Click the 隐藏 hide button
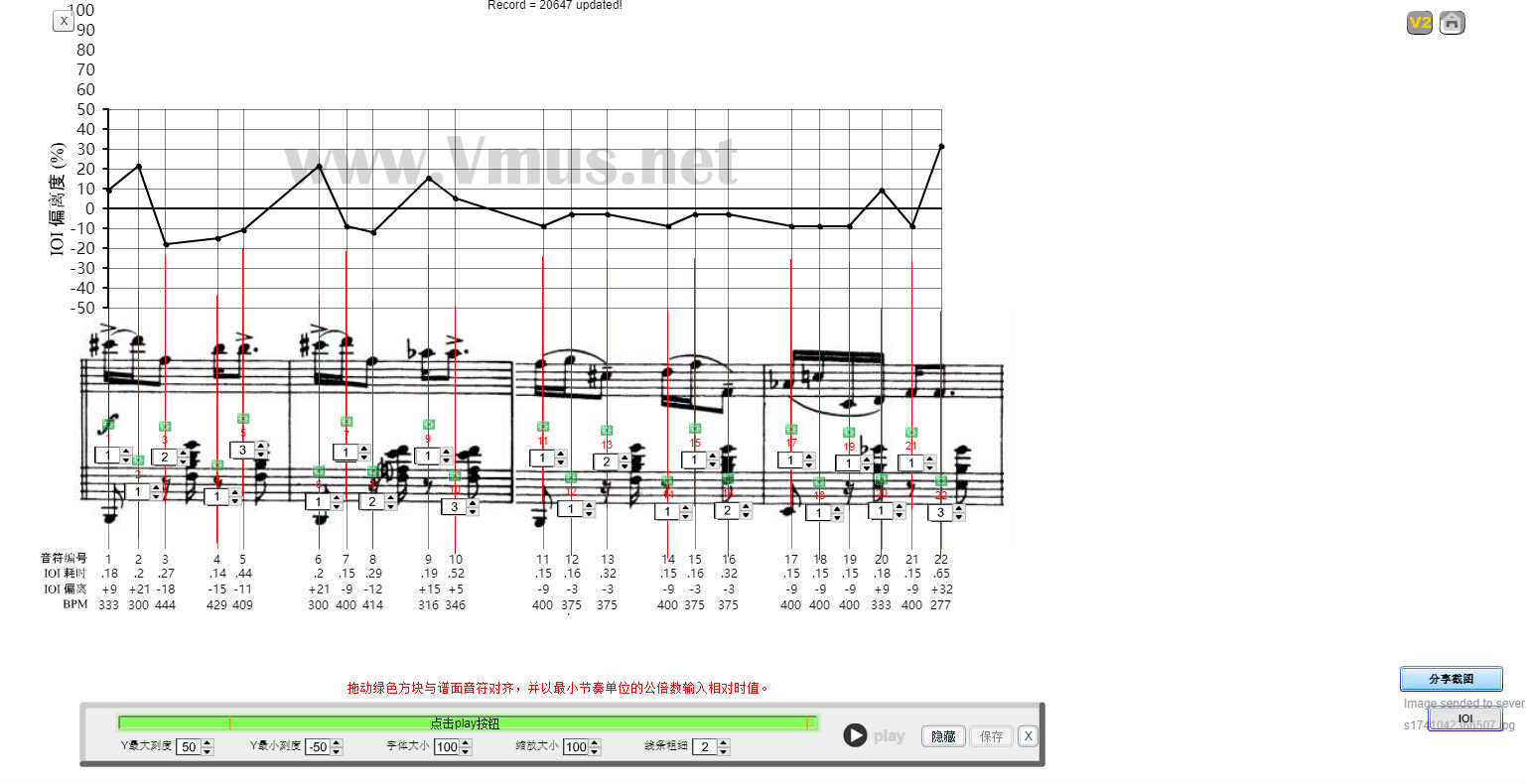Image resolution: width=1526 pixels, height=784 pixels. 943,736
